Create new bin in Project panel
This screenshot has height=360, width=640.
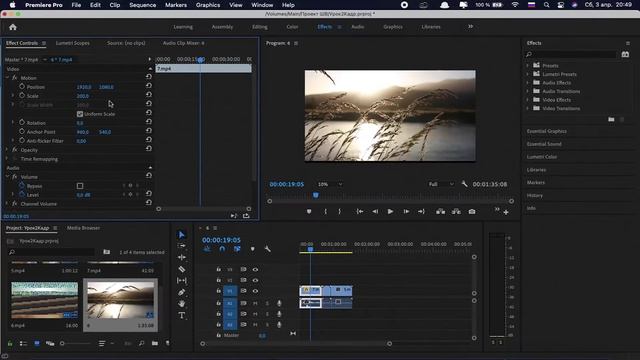pos(155,343)
